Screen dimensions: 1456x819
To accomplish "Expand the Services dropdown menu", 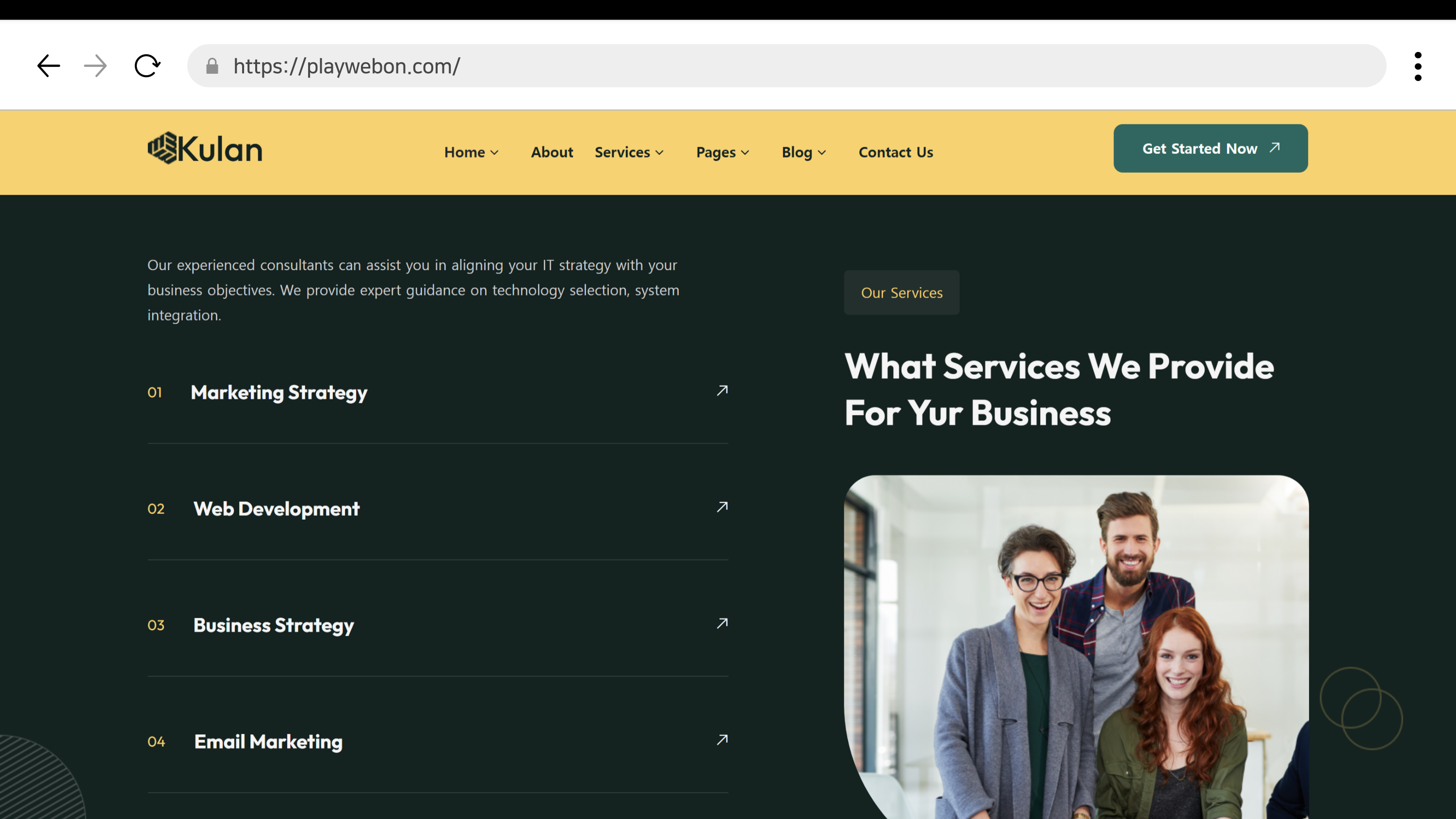I will (x=628, y=152).
